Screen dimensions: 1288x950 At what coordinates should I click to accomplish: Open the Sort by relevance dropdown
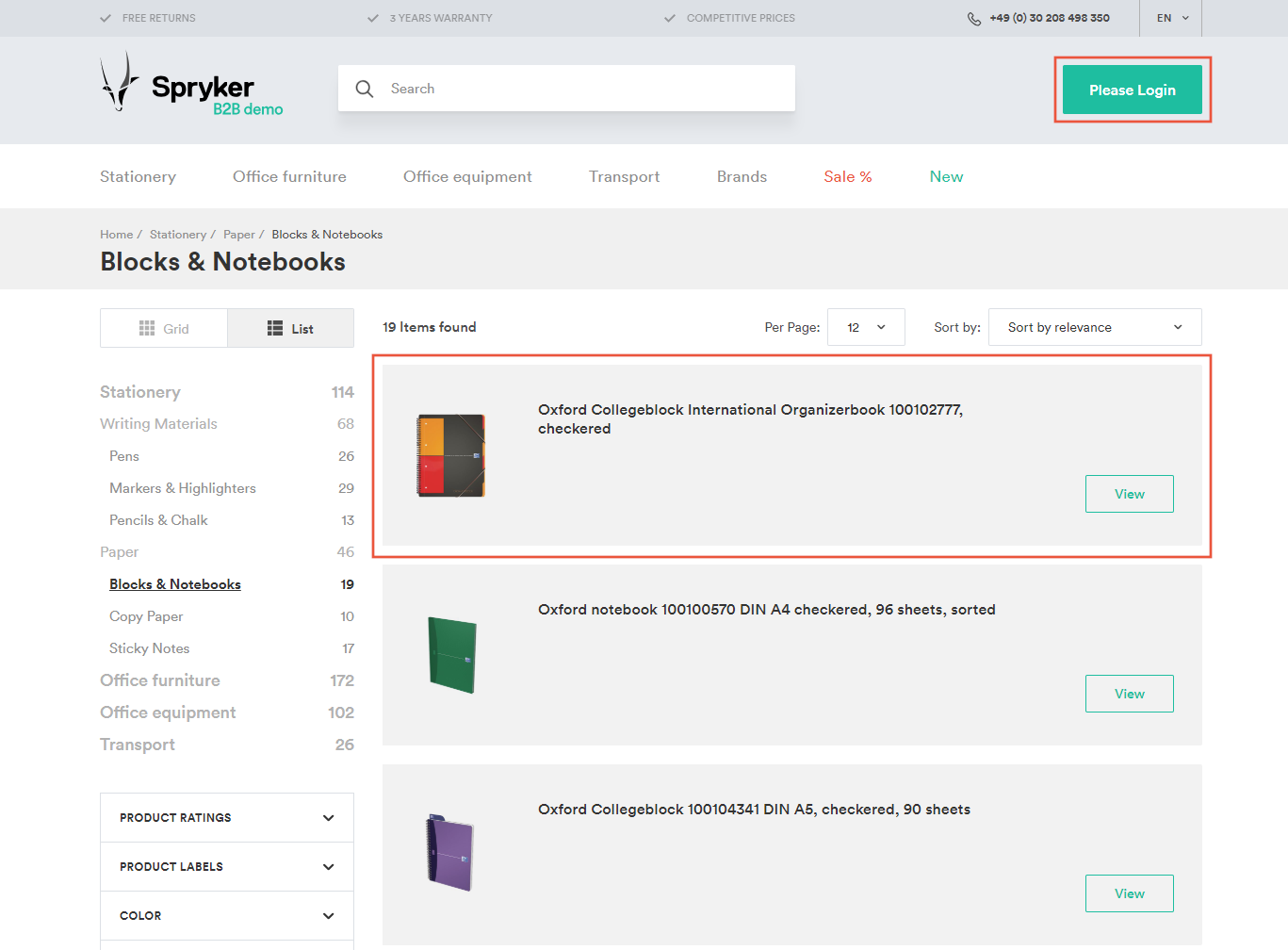[x=1095, y=327]
